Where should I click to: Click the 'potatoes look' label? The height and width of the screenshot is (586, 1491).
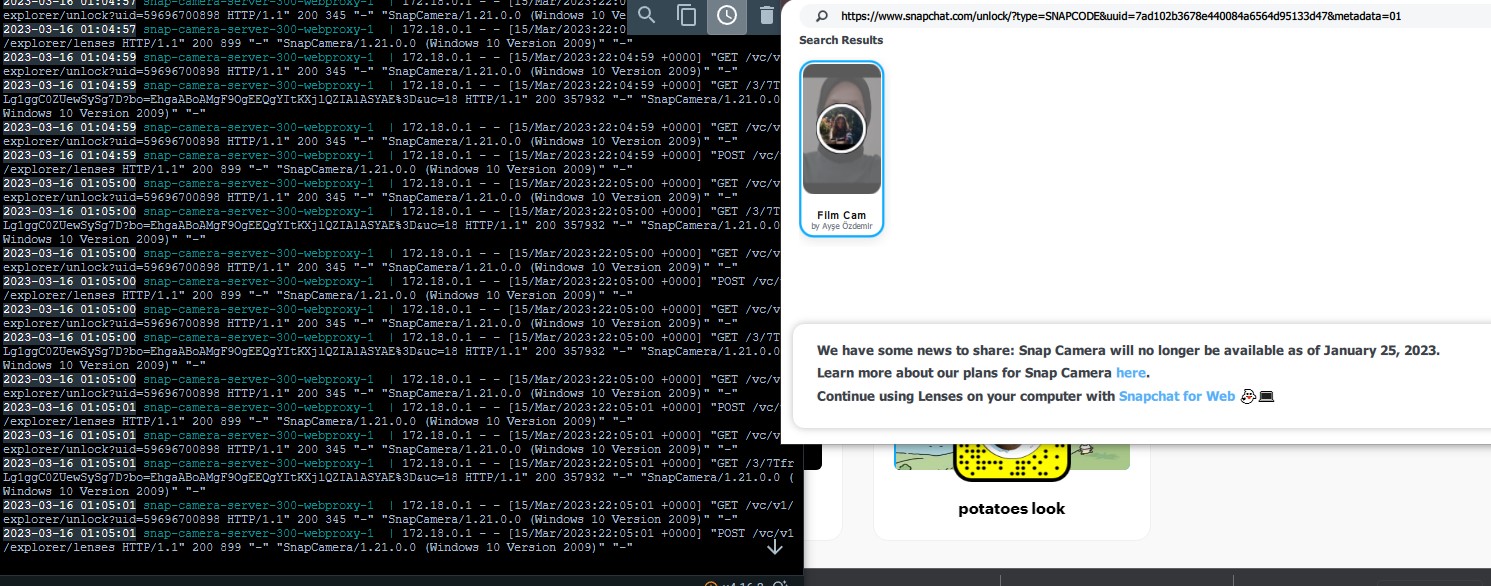[x=1011, y=509]
